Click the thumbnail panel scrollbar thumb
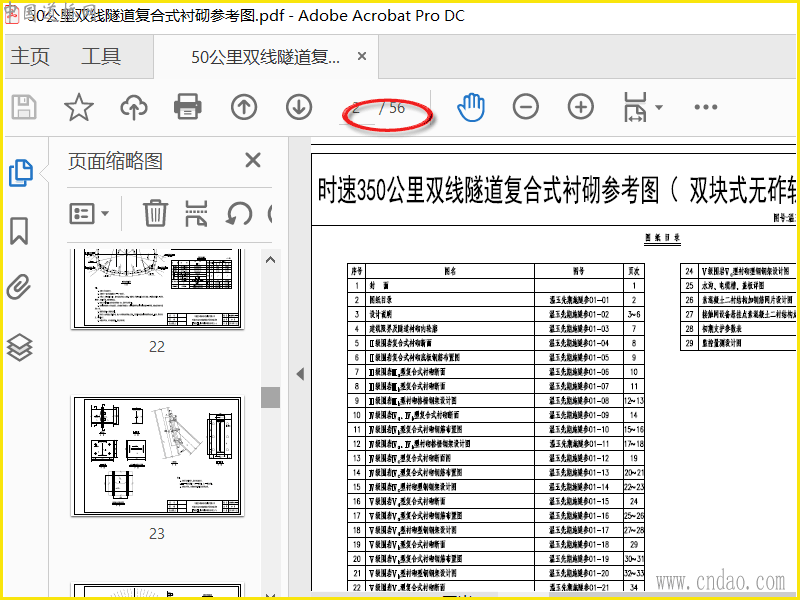The width and height of the screenshot is (800, 600). click(270, 397)
